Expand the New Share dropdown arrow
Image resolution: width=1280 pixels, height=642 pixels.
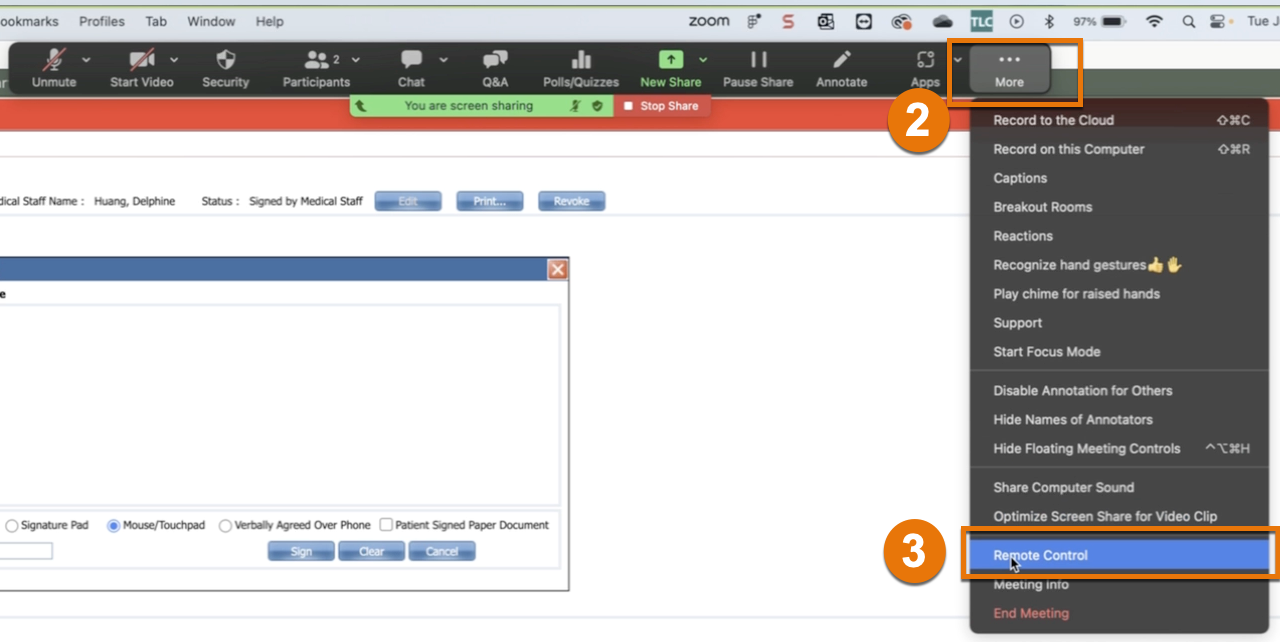click(x=703, y=60)
